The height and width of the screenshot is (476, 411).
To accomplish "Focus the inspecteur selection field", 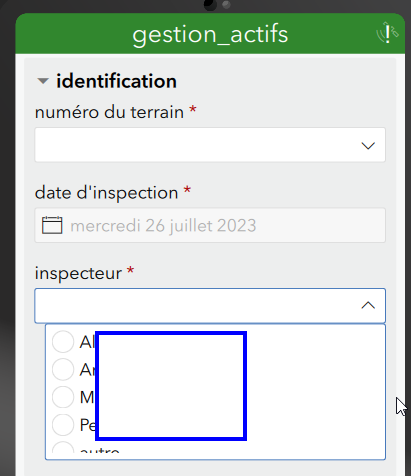I will point(210,306).
